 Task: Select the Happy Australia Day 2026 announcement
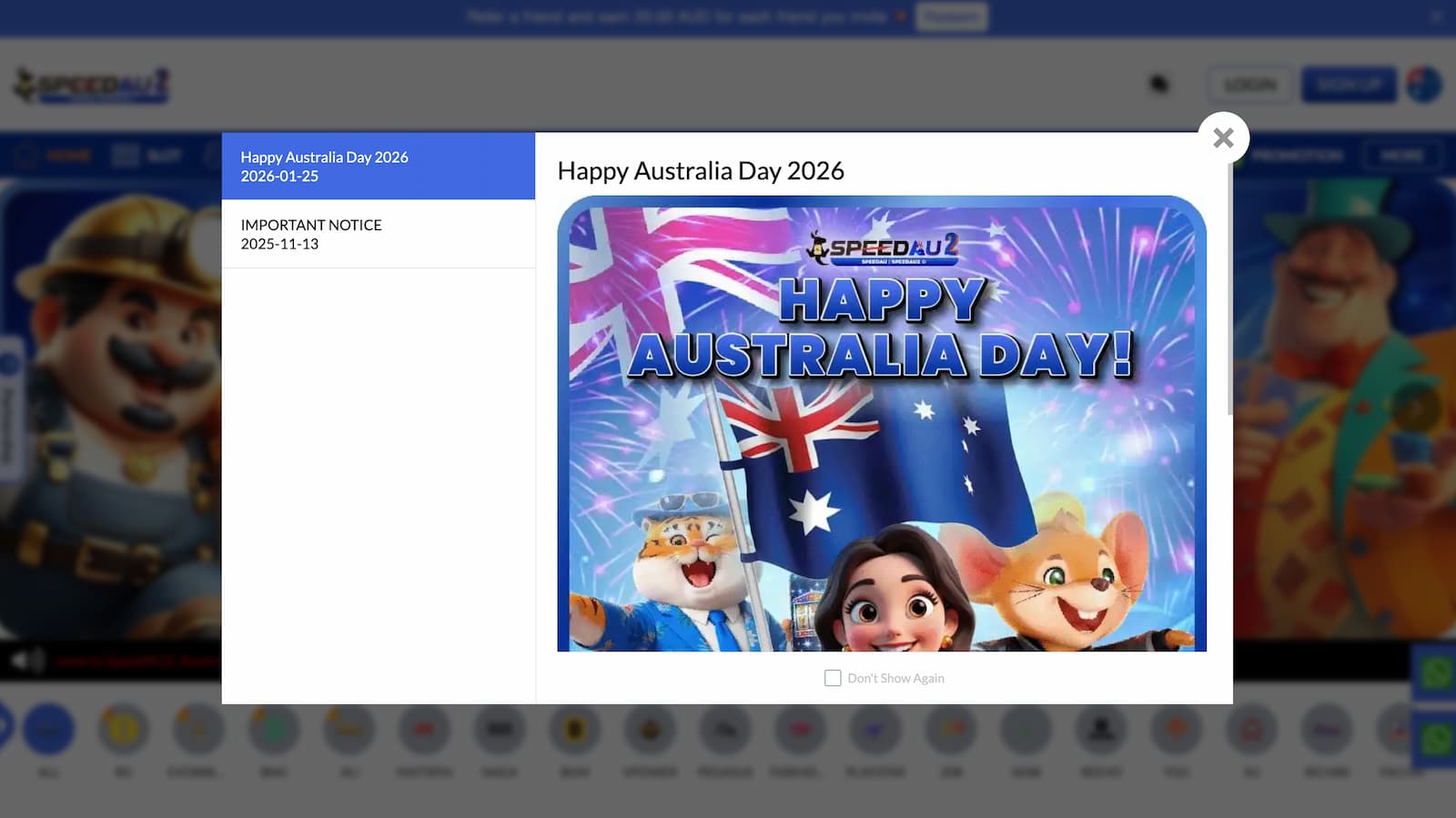point(378,167)
